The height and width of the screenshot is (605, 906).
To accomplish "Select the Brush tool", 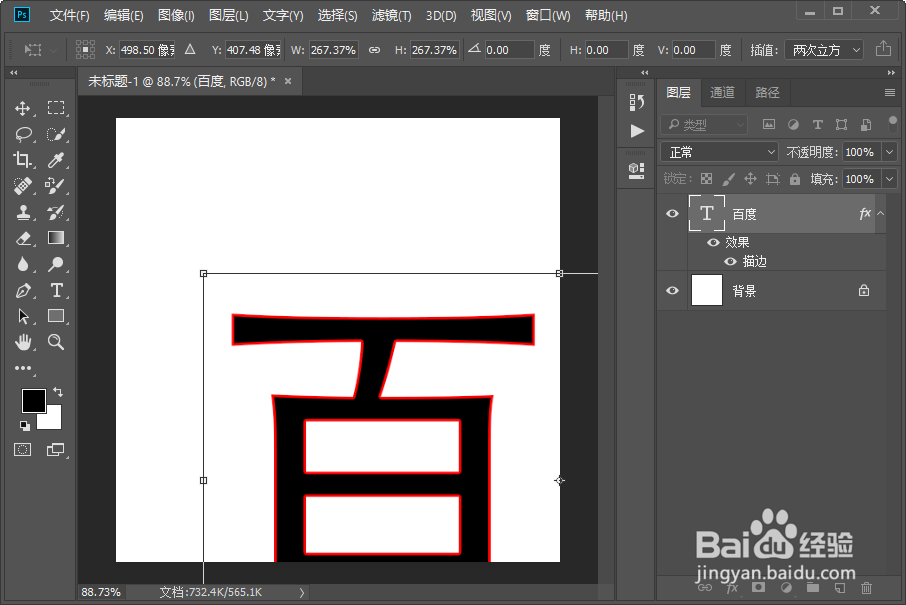I will click(56, 186).
